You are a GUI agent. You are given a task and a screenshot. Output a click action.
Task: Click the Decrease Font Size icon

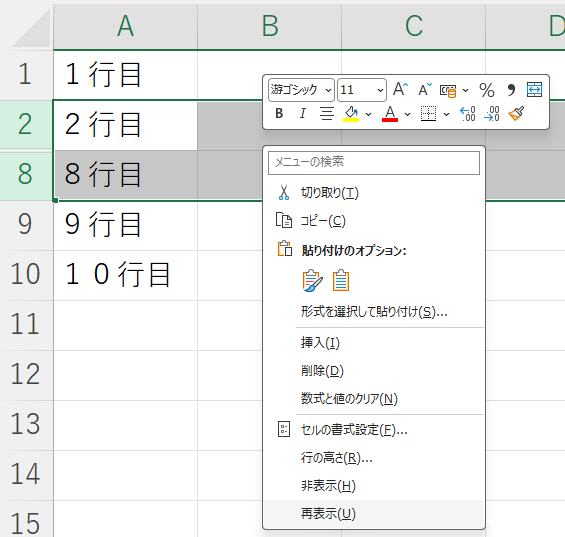click(x=425, y=89)
